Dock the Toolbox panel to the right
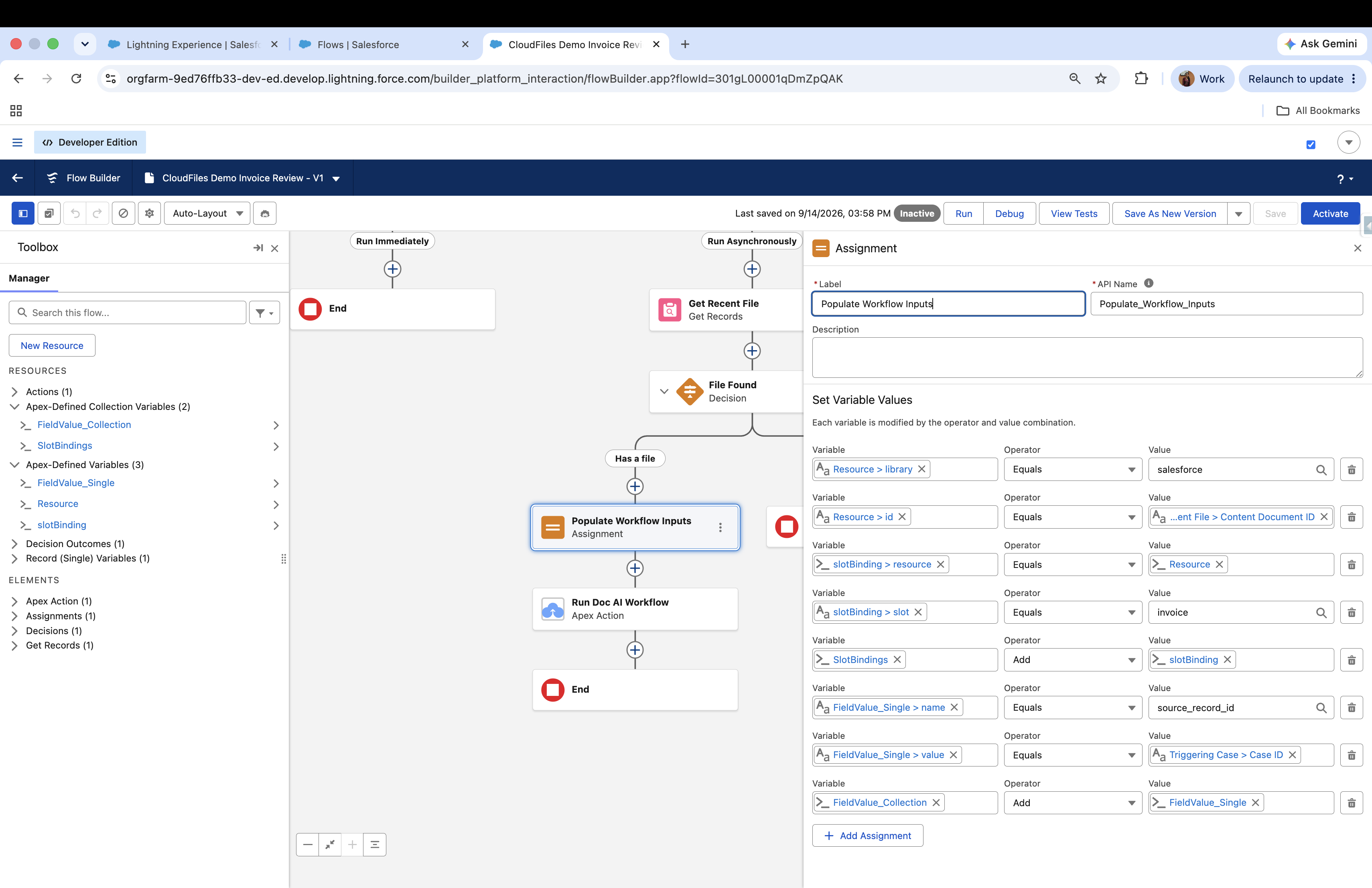 pos(258,248)
